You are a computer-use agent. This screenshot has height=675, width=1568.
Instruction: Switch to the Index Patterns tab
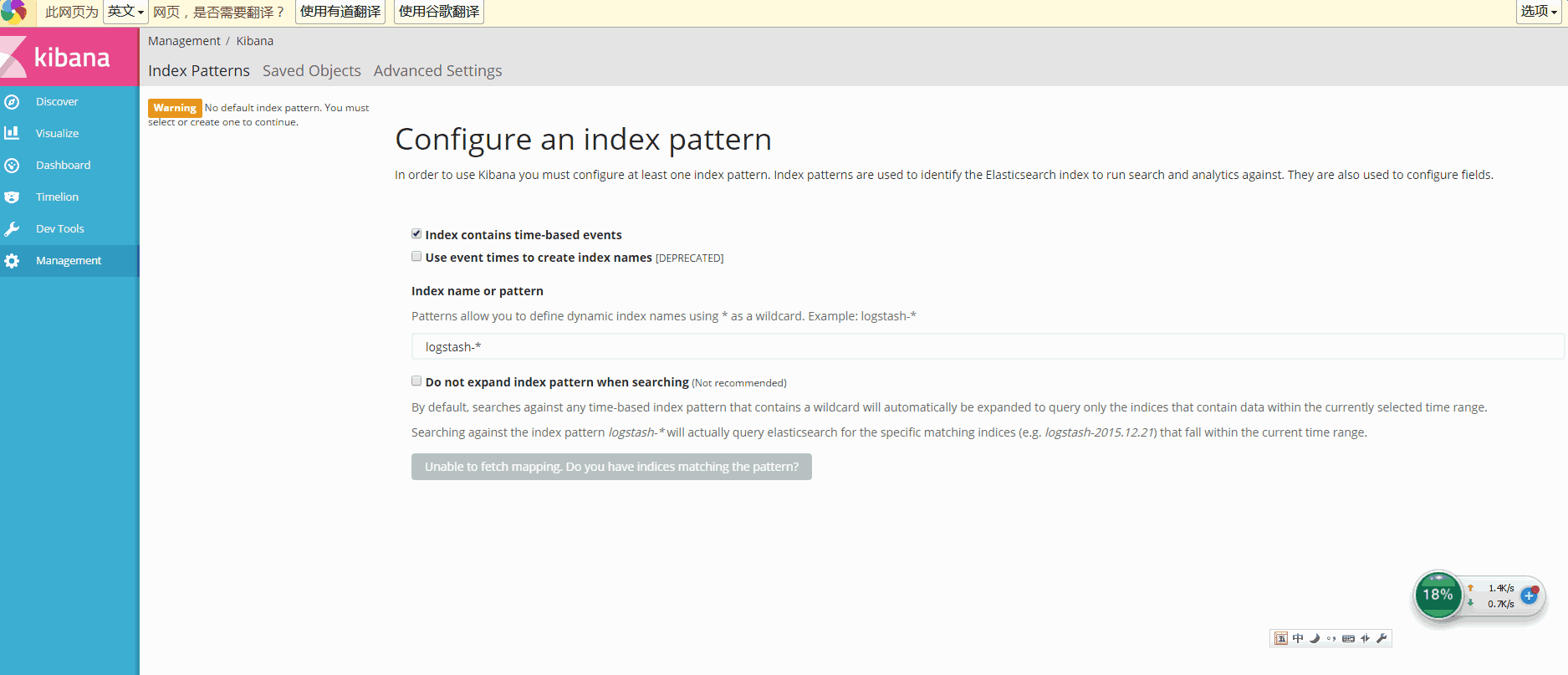199,71
